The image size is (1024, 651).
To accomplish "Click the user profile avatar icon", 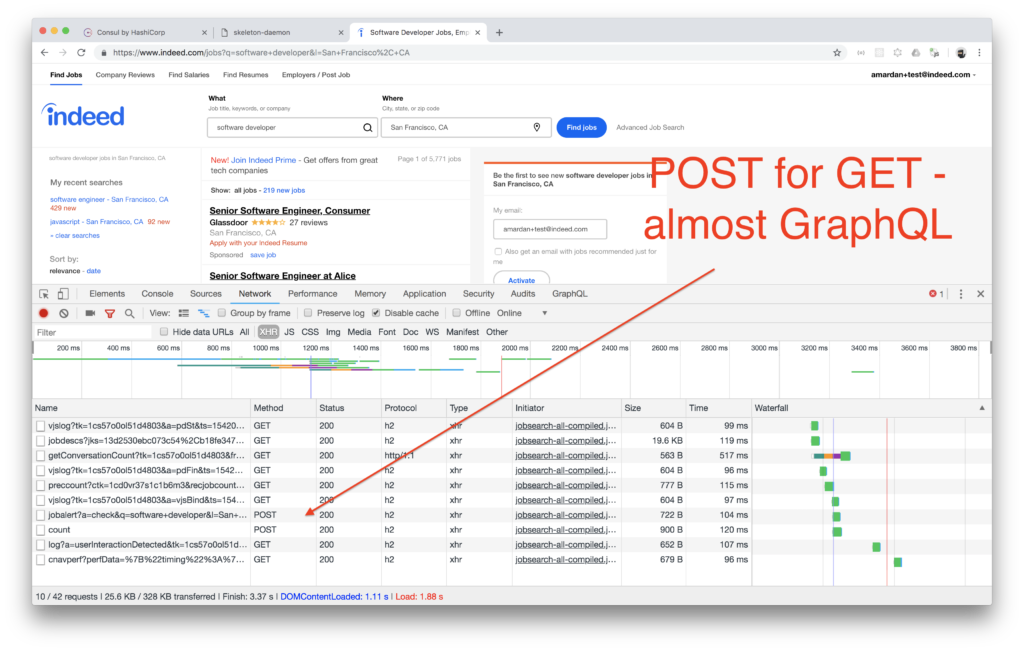I will click(x=961, y=53).
